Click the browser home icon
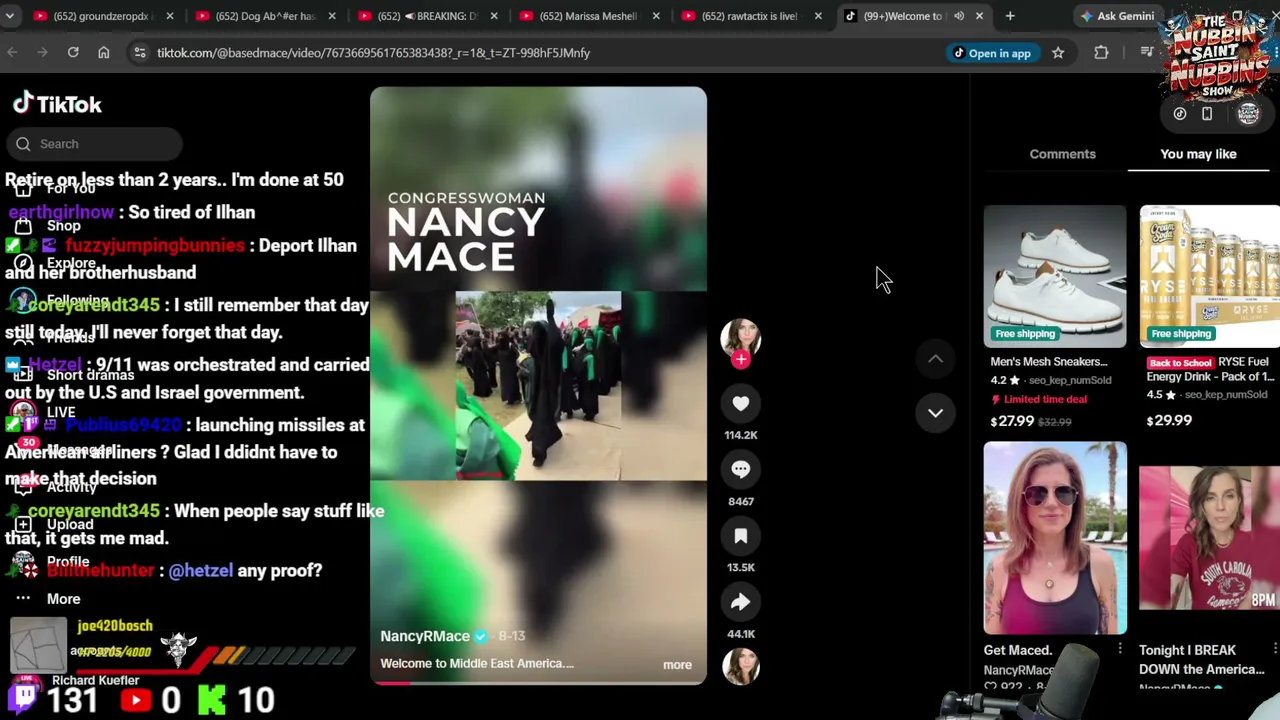Screen dimensions: 1280x720 click(103, 53)
